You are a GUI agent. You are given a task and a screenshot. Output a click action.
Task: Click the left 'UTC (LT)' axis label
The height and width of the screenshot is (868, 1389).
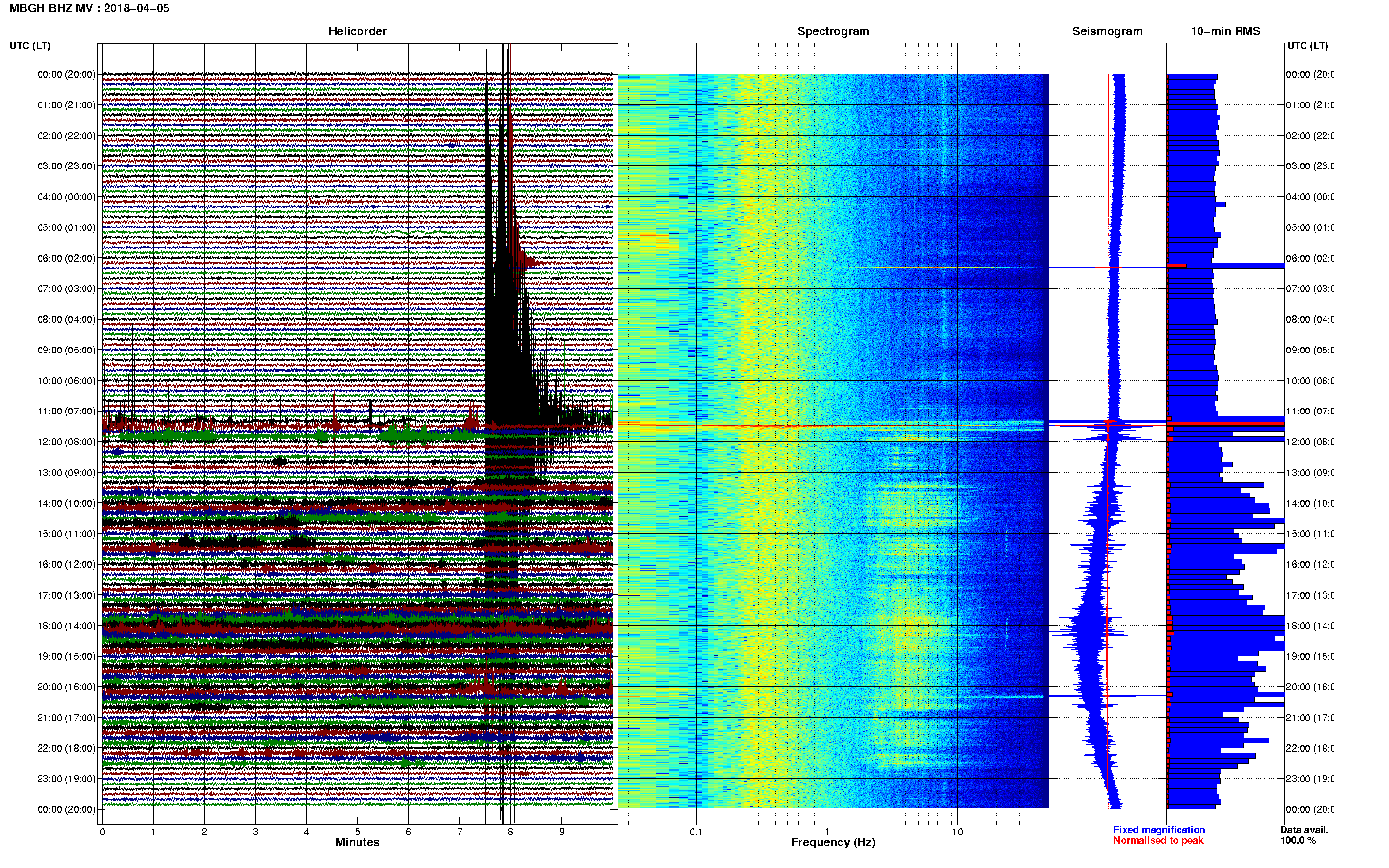(x=30, y=46)
